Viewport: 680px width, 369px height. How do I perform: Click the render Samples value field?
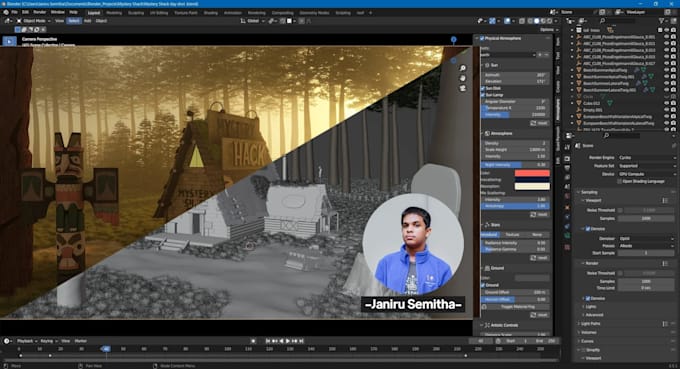point(646,281)
